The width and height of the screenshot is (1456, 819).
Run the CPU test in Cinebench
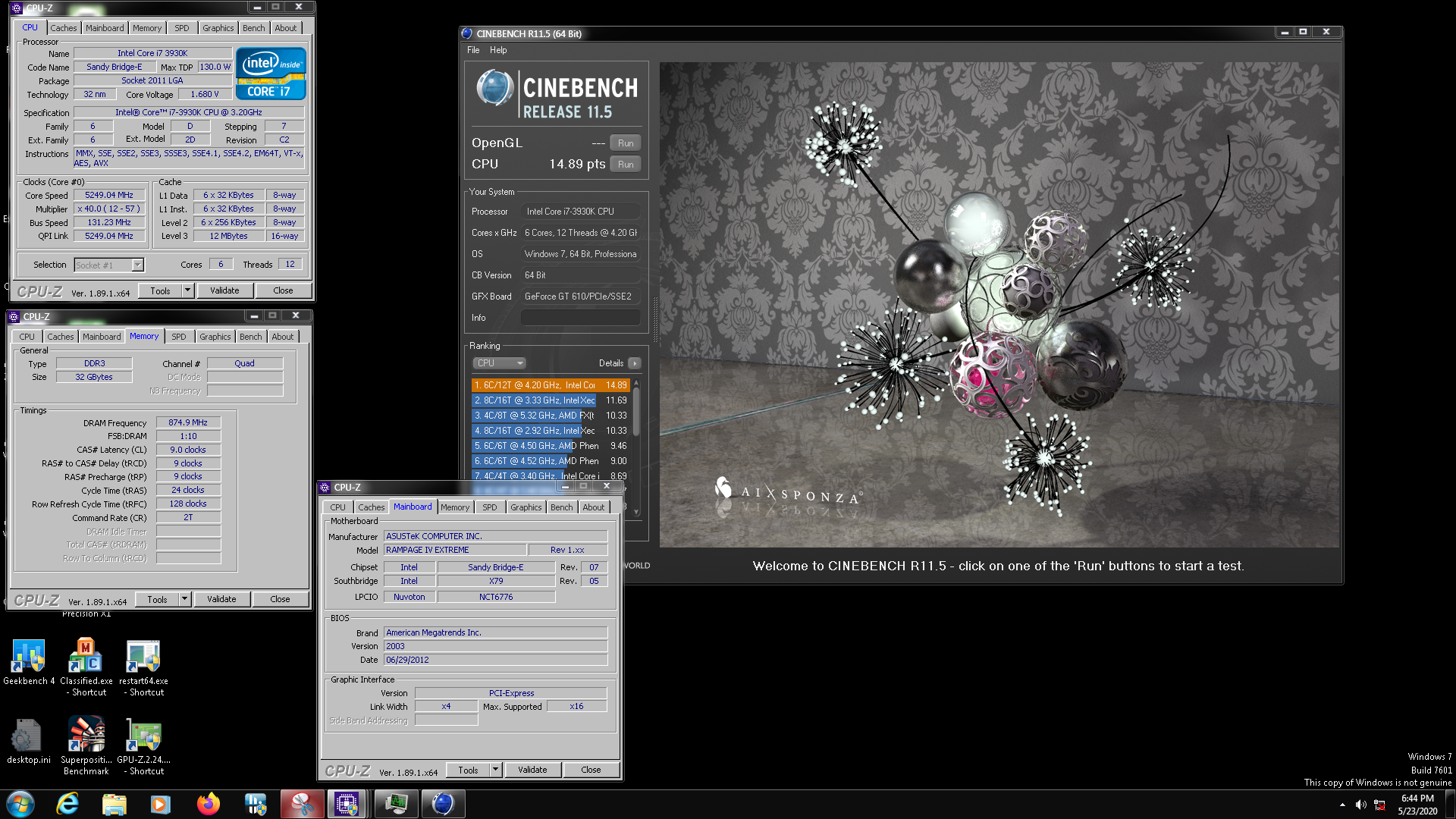click(x=626, y=165)
